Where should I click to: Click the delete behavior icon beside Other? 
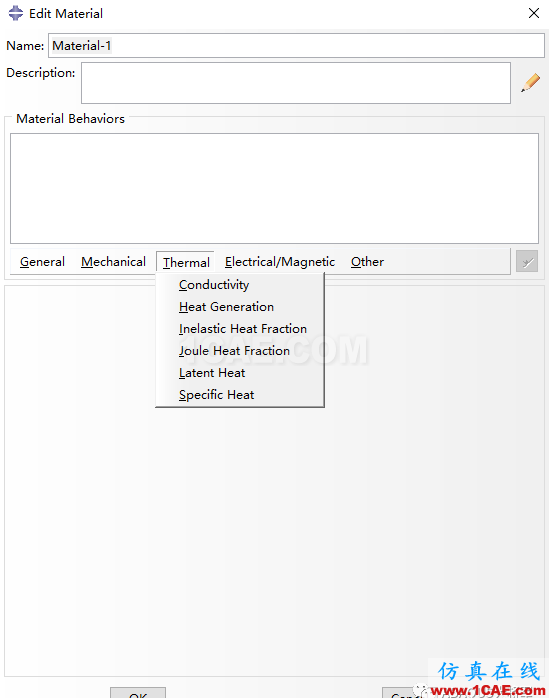click(x=527, y=261)
